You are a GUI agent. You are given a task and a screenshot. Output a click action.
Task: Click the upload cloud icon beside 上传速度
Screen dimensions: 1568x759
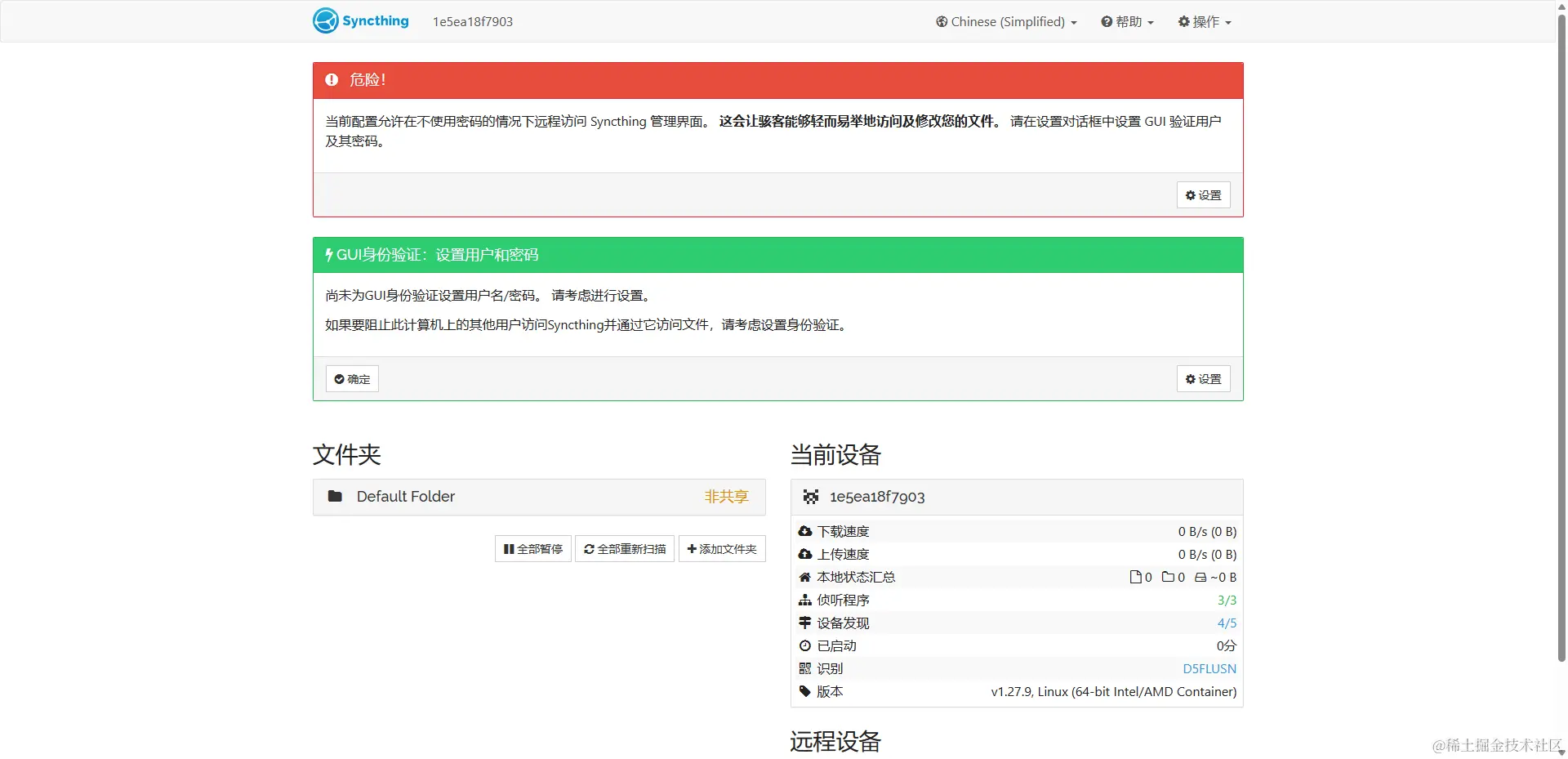(805, 554)
